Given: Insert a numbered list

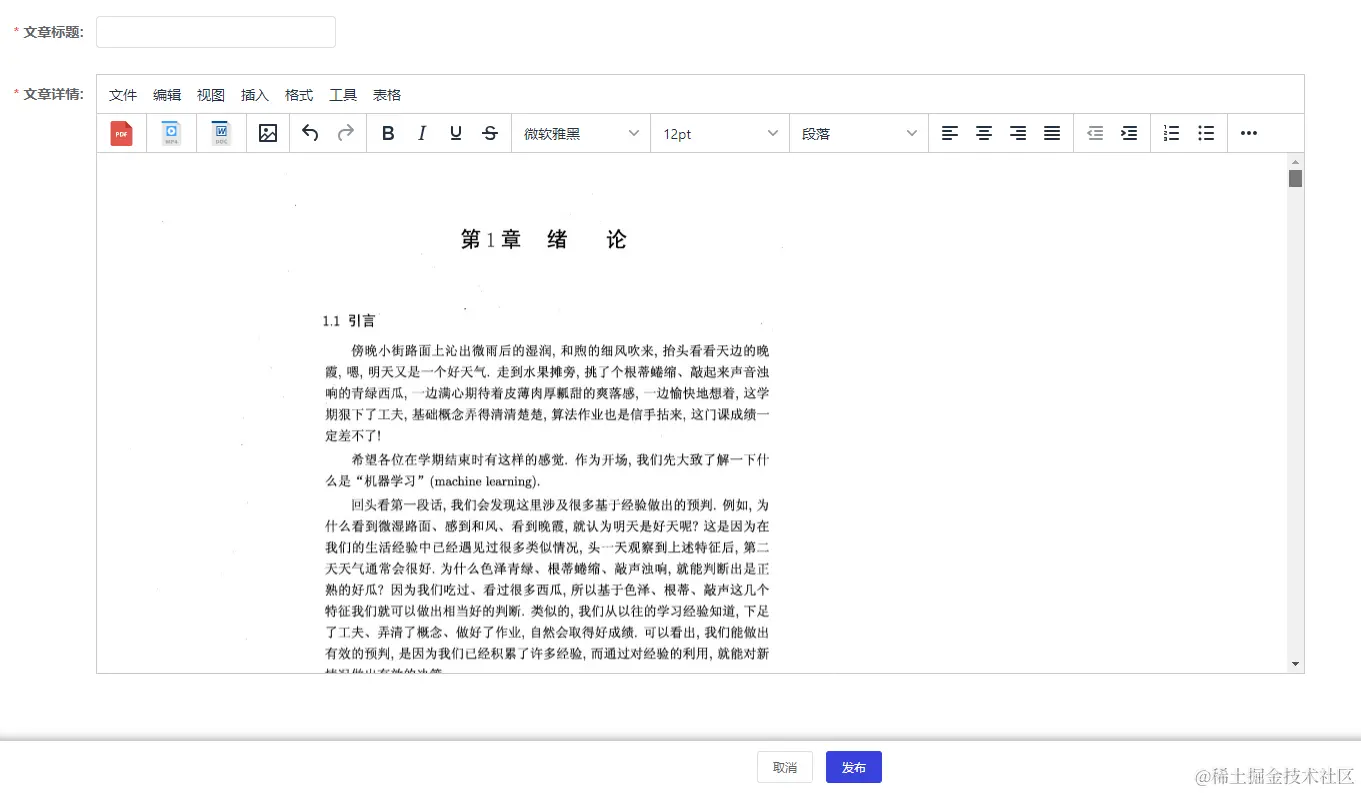Looking at the screenshot, I should [x=1172, y=133].
